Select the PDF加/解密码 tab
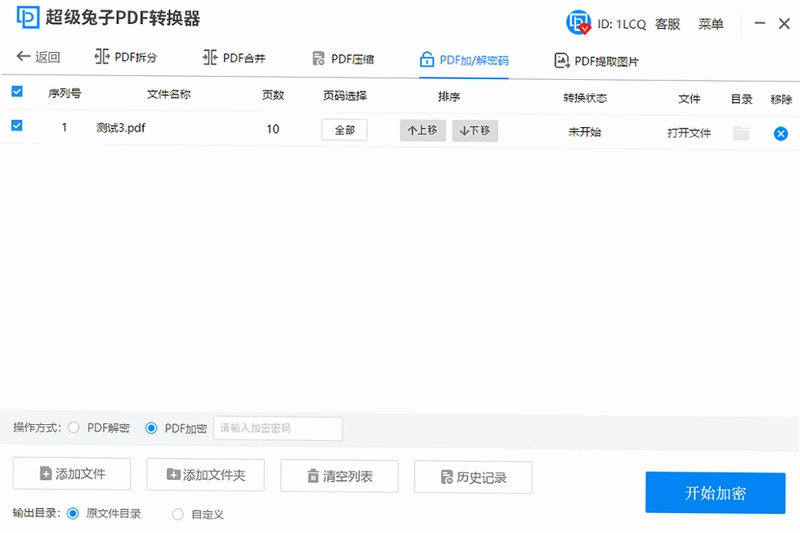Viewport: 800px width, 533px height. [464, 60]
